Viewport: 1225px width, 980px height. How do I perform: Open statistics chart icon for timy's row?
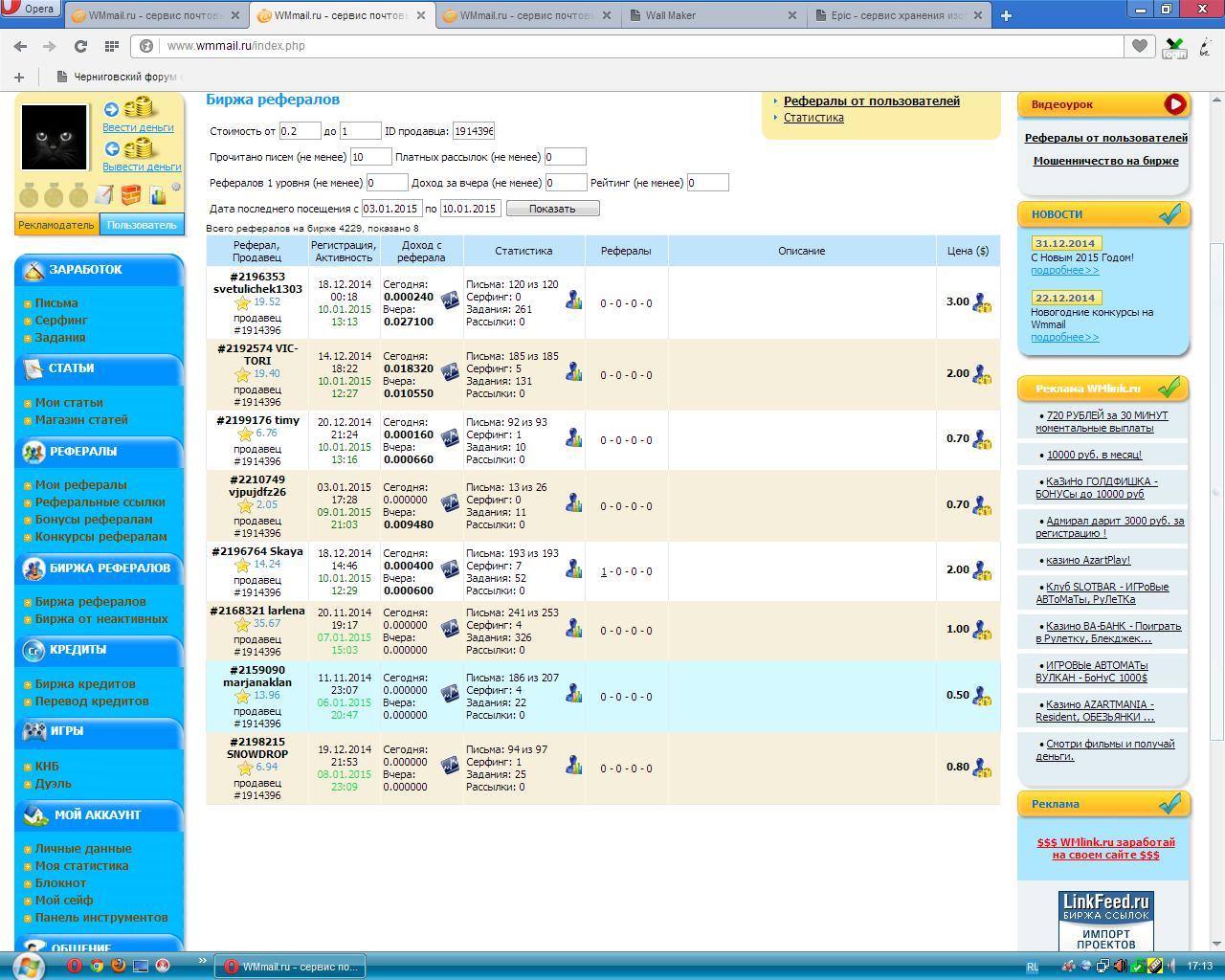click(x=573, y=437)
